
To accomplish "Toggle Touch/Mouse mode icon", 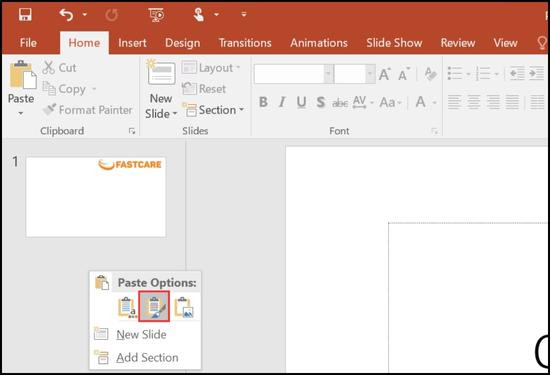I will click(199, 15).
